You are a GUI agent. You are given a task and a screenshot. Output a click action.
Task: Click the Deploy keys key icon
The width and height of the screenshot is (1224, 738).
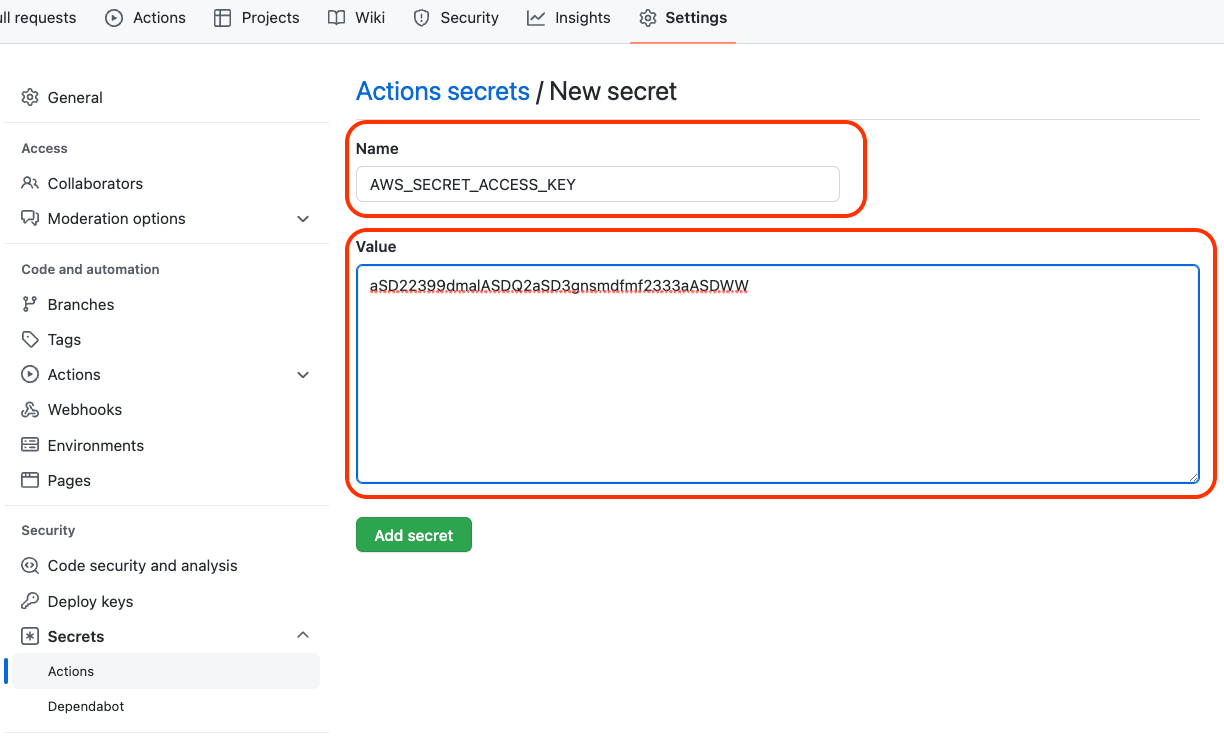(30, 602)
